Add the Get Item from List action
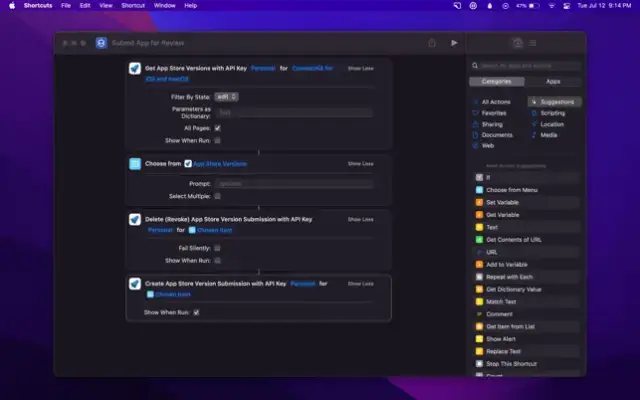Screen dimensions: 640x400 pos(527,327)
